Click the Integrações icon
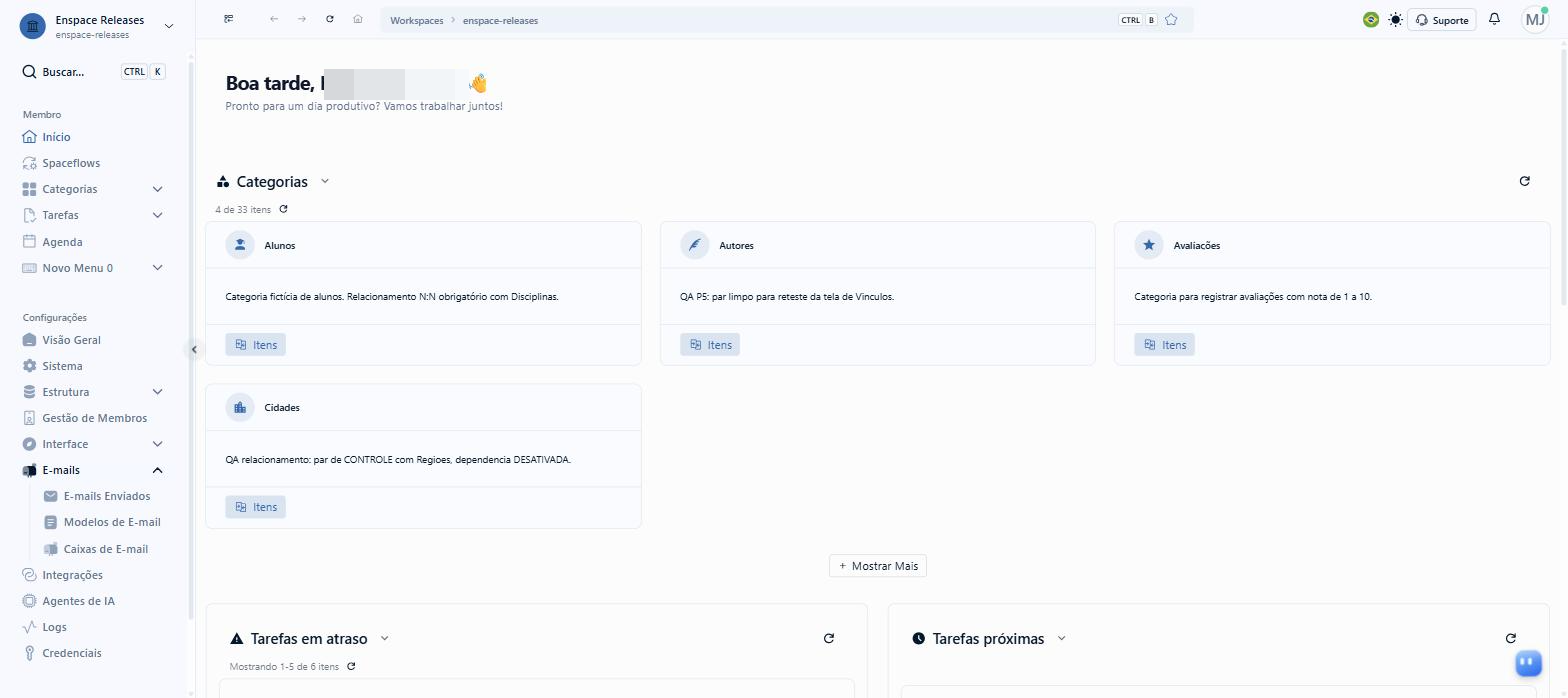The height and width of the screenshot is (698, 1568). pyautogui.click(x=30, y=575)
